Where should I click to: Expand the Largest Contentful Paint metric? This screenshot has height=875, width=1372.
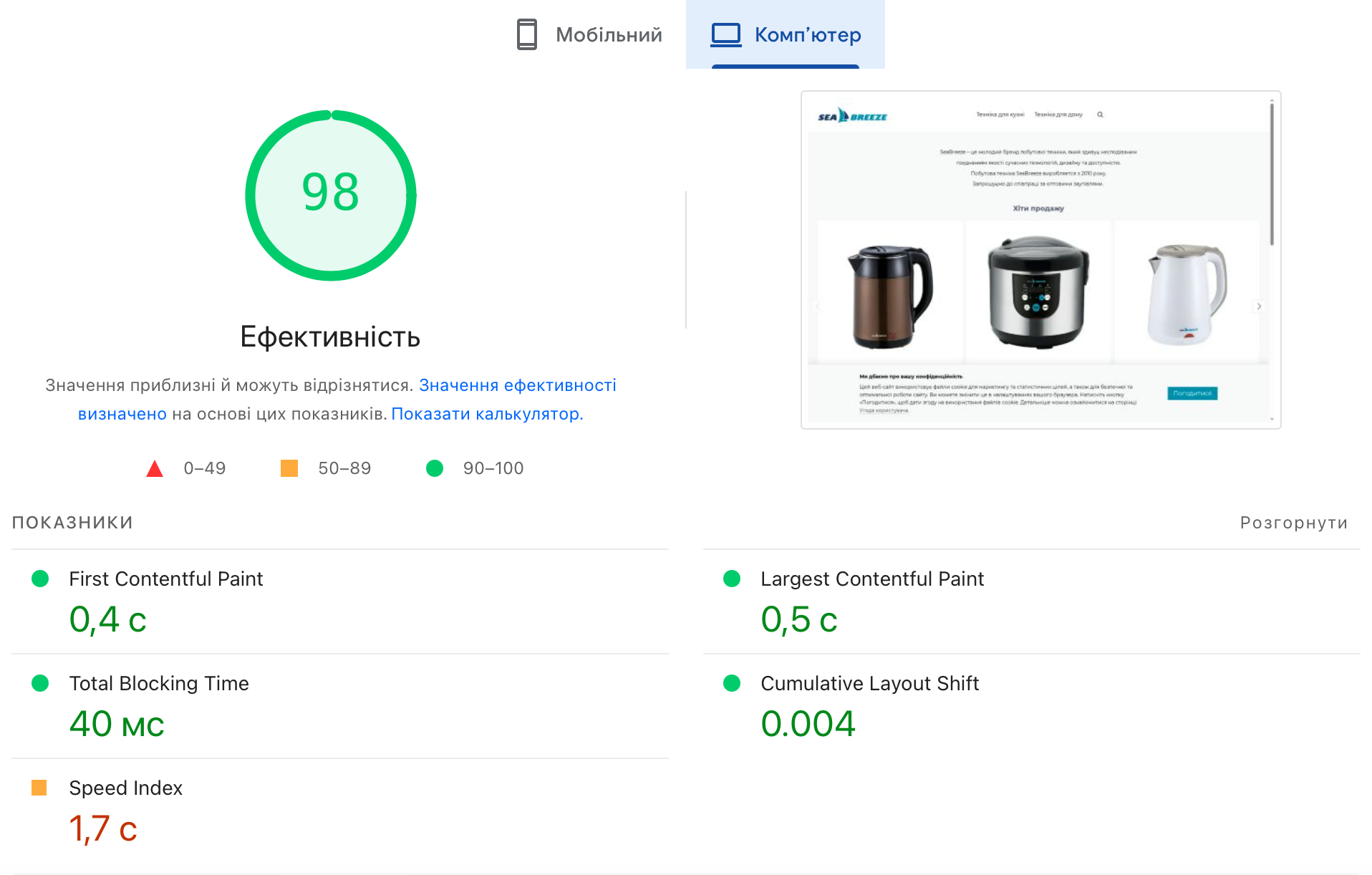coord(871,579)
